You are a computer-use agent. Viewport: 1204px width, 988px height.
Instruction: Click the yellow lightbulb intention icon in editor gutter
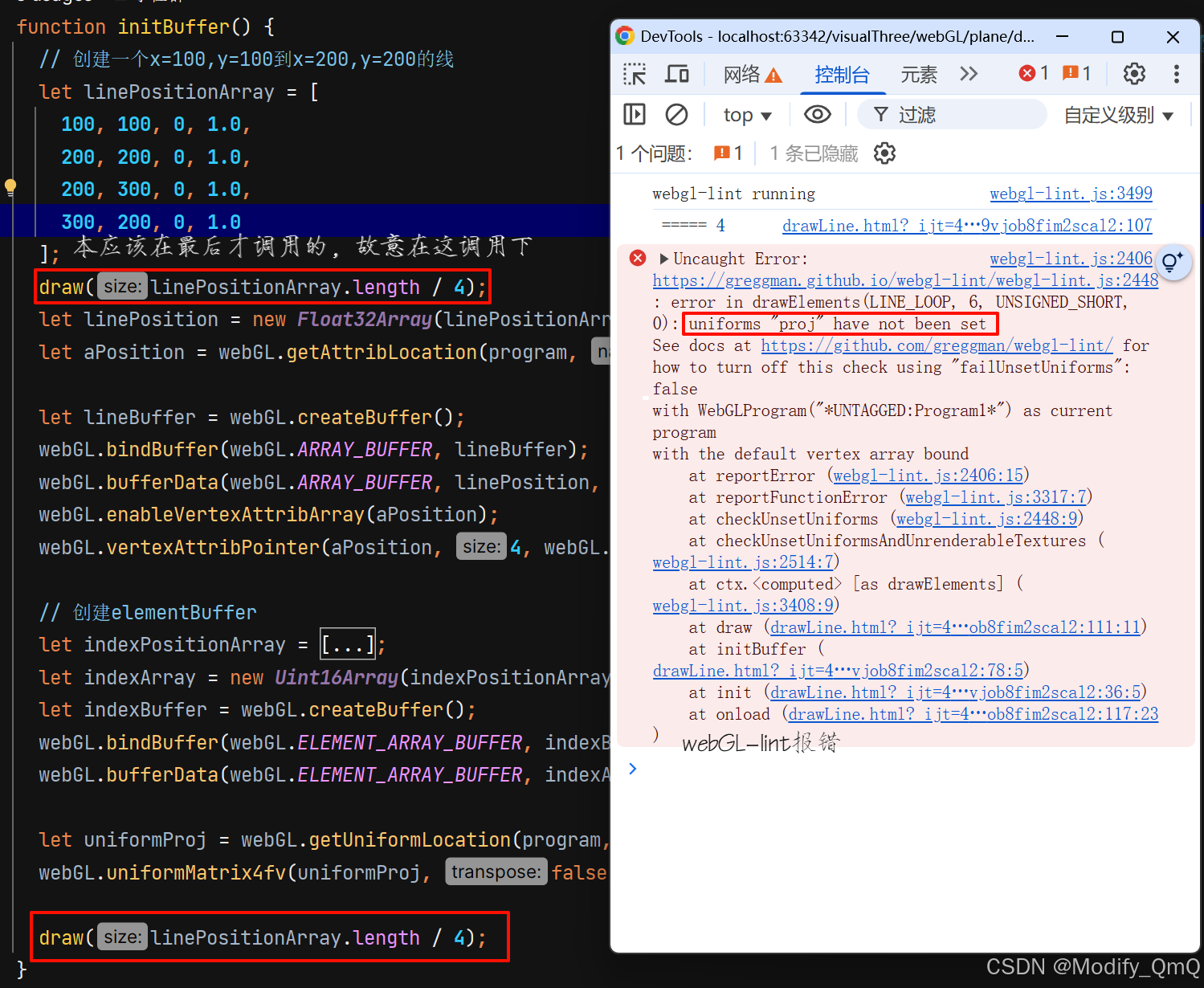point(10,188)
